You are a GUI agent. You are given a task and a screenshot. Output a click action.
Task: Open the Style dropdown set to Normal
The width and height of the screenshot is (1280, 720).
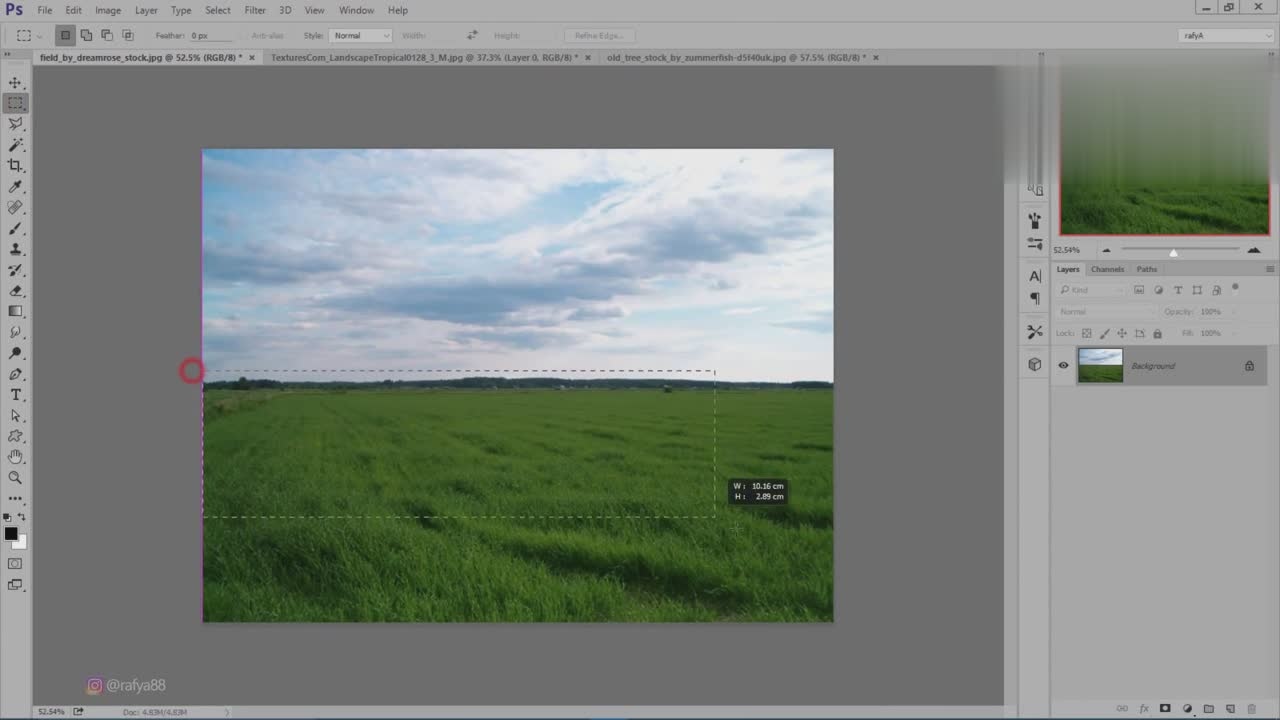360,35
